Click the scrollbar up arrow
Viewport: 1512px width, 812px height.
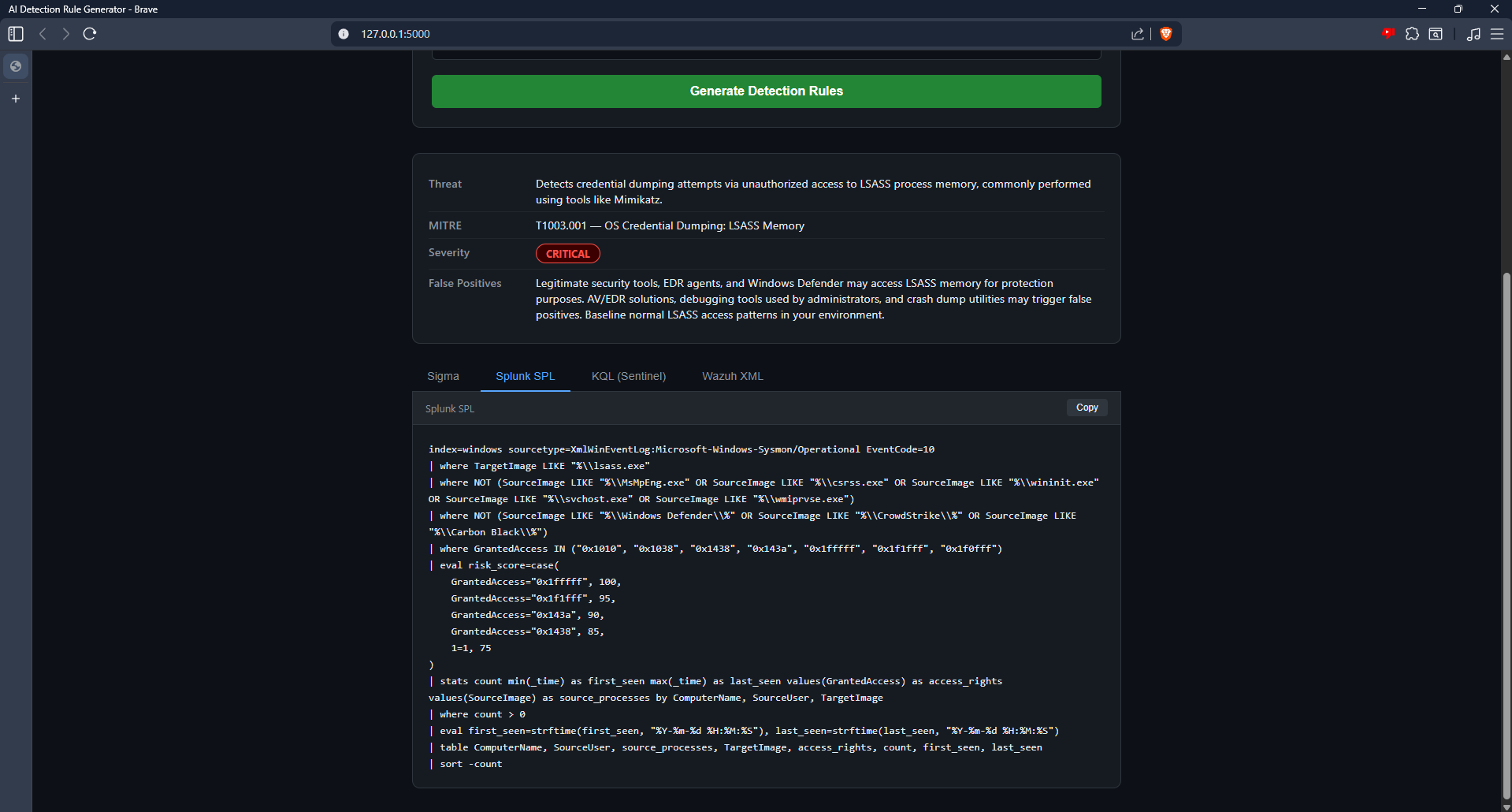pos(1506,57)
